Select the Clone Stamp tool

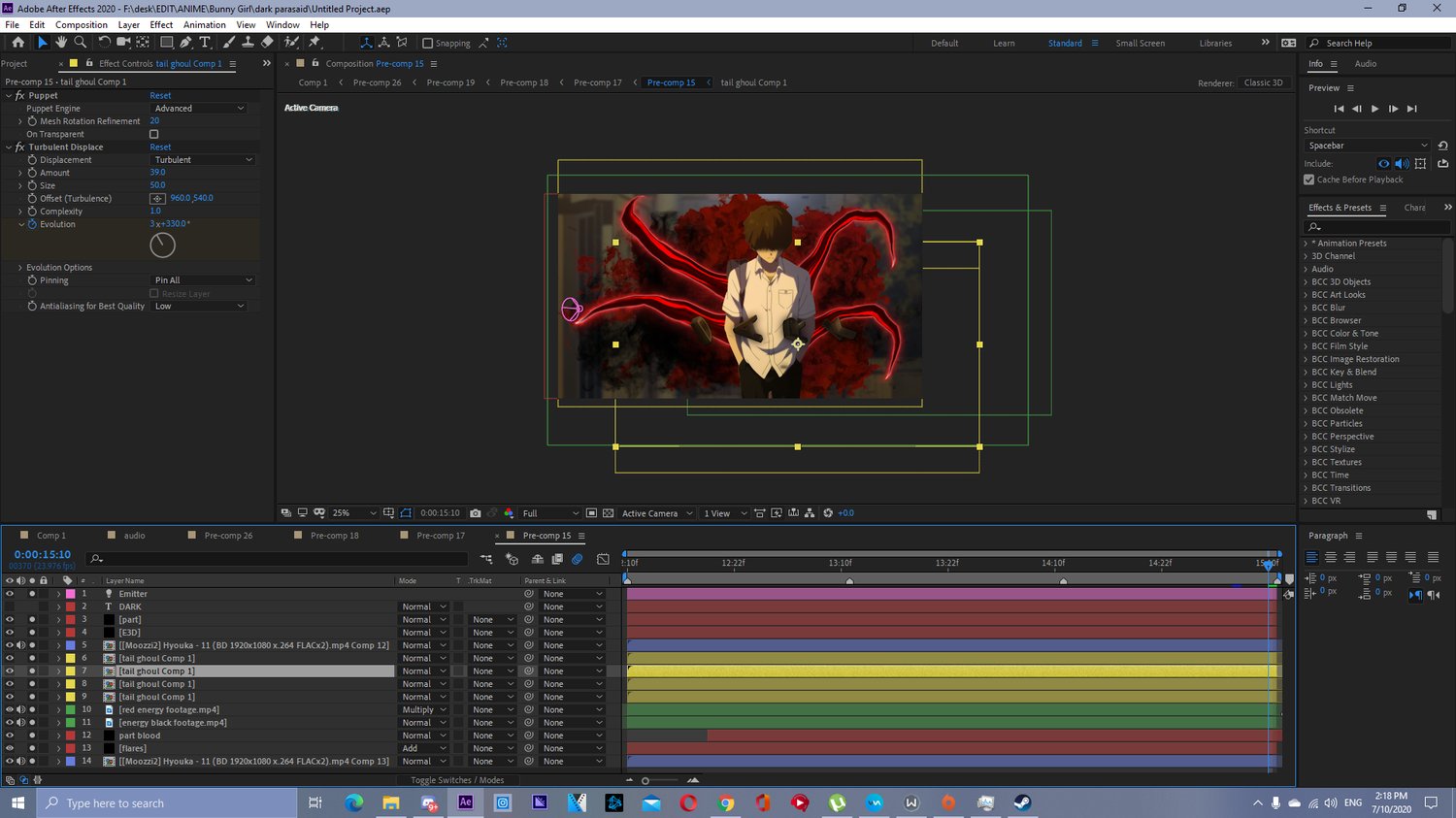pos(248,43)
